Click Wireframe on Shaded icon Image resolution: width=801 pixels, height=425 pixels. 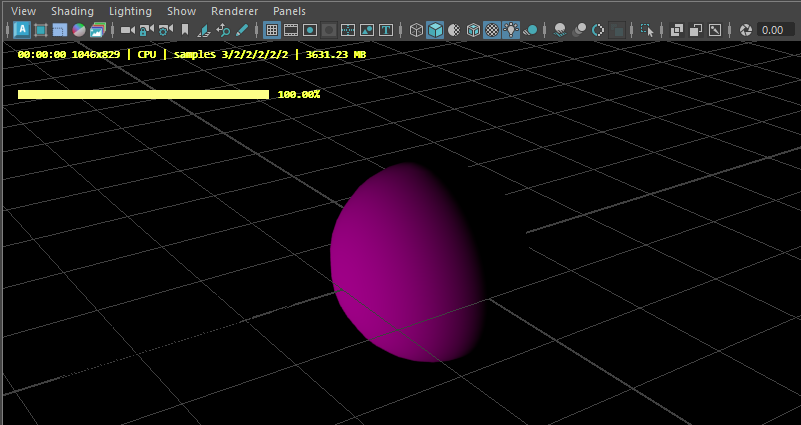pos(473,30)
